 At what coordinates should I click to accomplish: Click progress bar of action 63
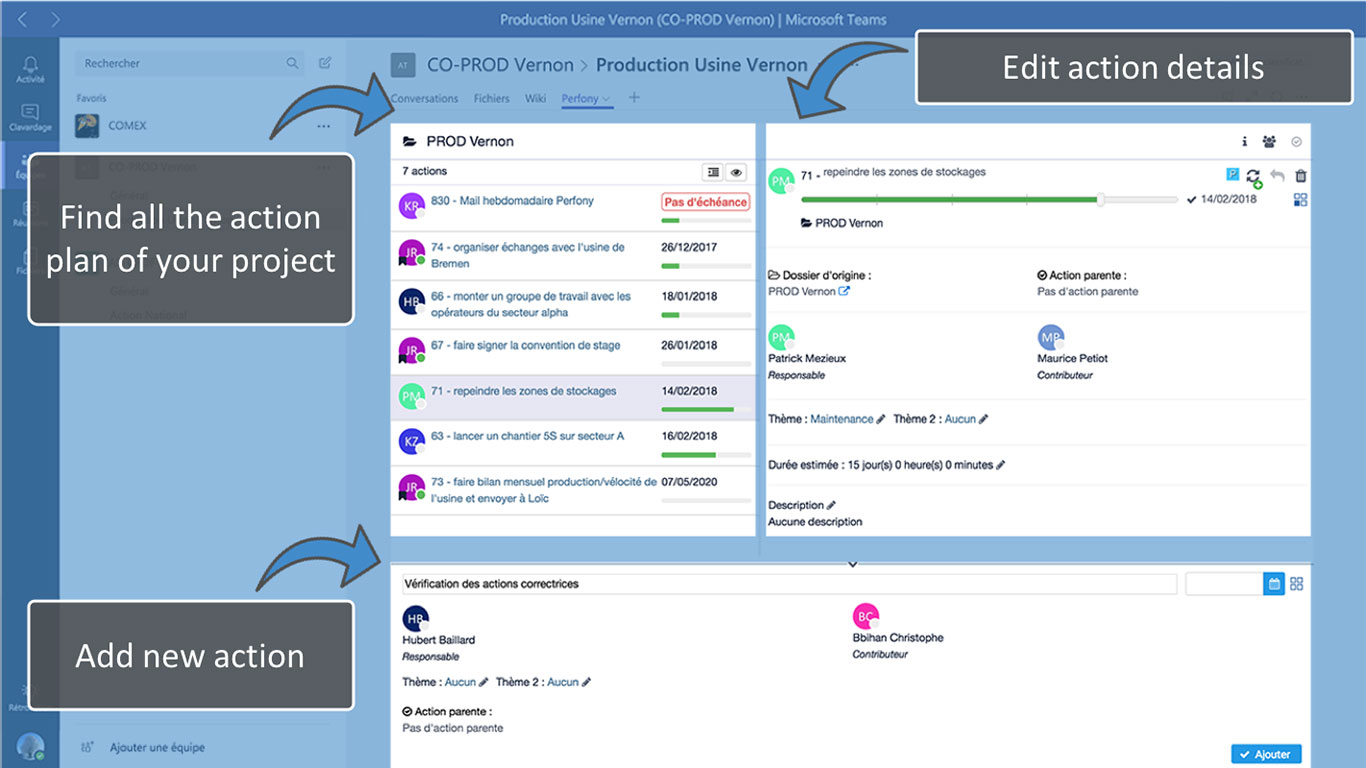click(x=706, y=455)
